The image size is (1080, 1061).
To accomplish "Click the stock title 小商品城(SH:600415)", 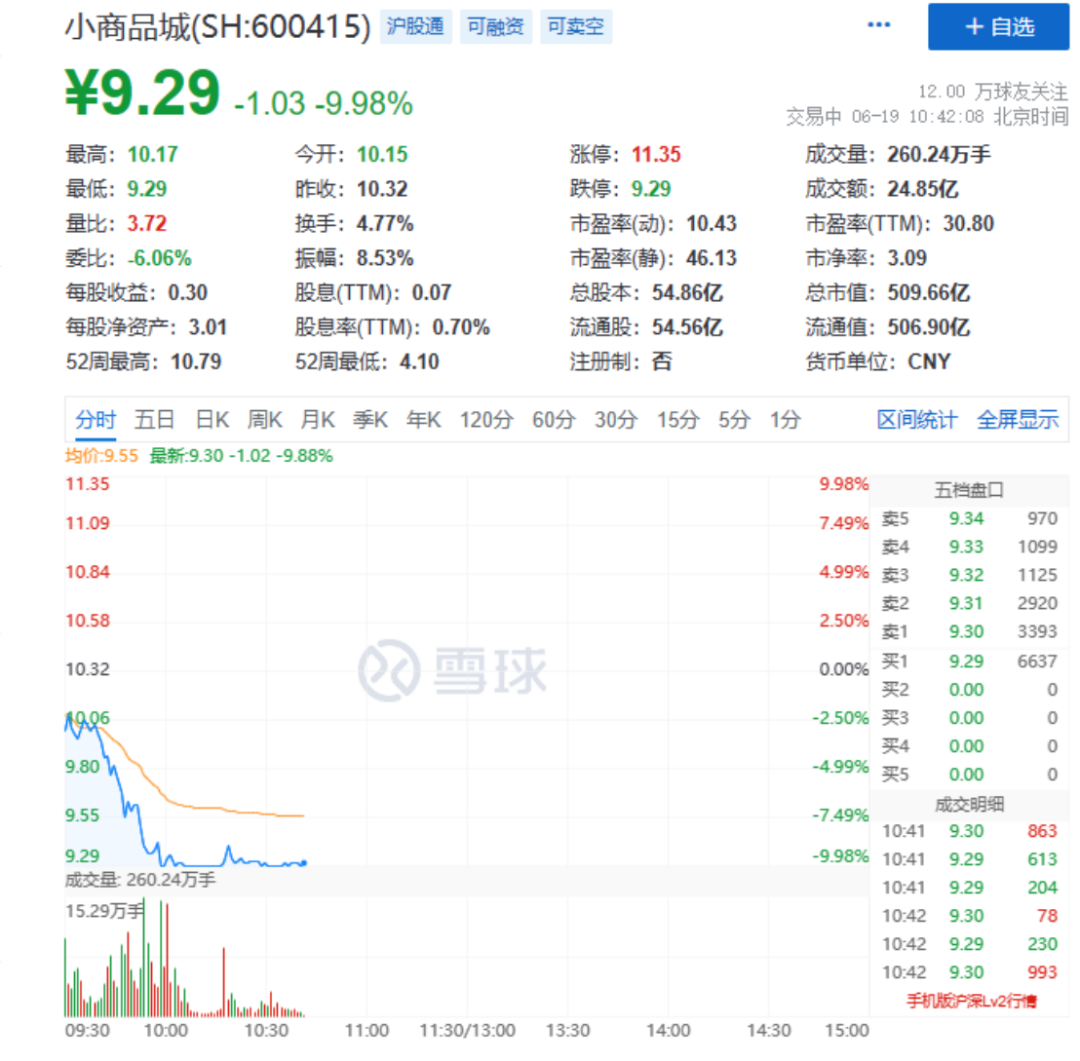I will pos(218,28).
